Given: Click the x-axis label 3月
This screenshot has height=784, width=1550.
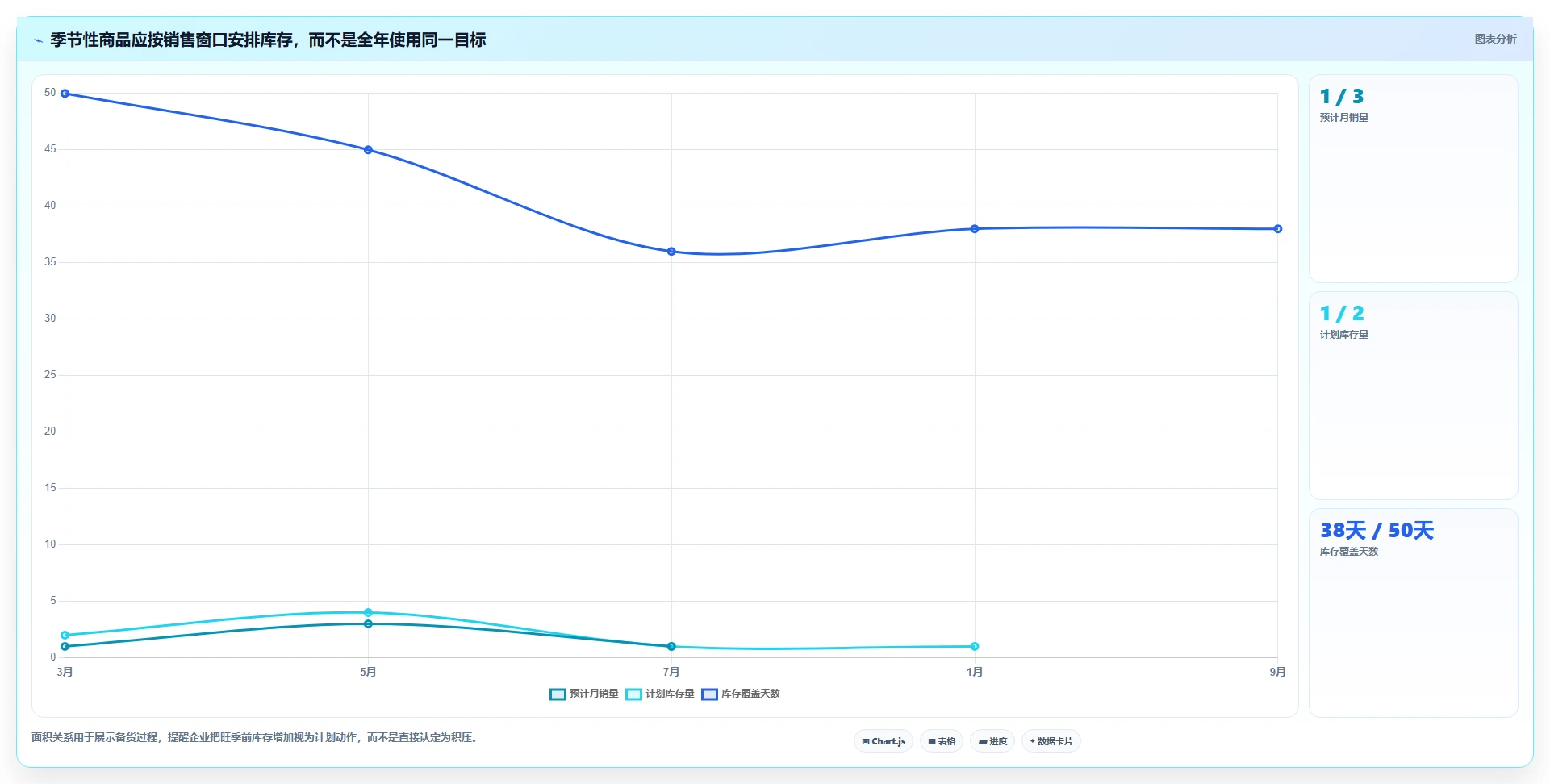Looking at the screenshot, I should tap(65, 673).
